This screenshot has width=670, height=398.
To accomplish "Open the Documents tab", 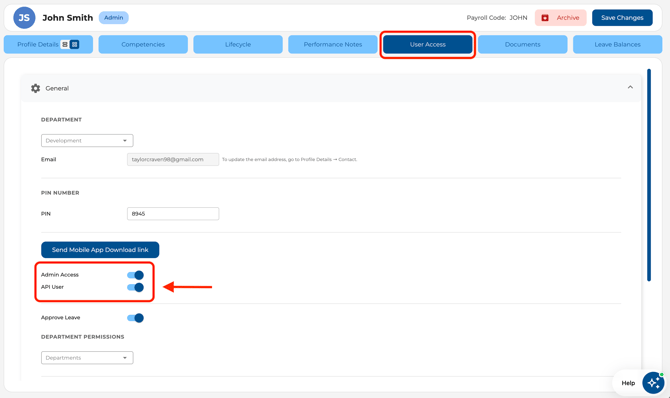I will [x=523, y=44].
